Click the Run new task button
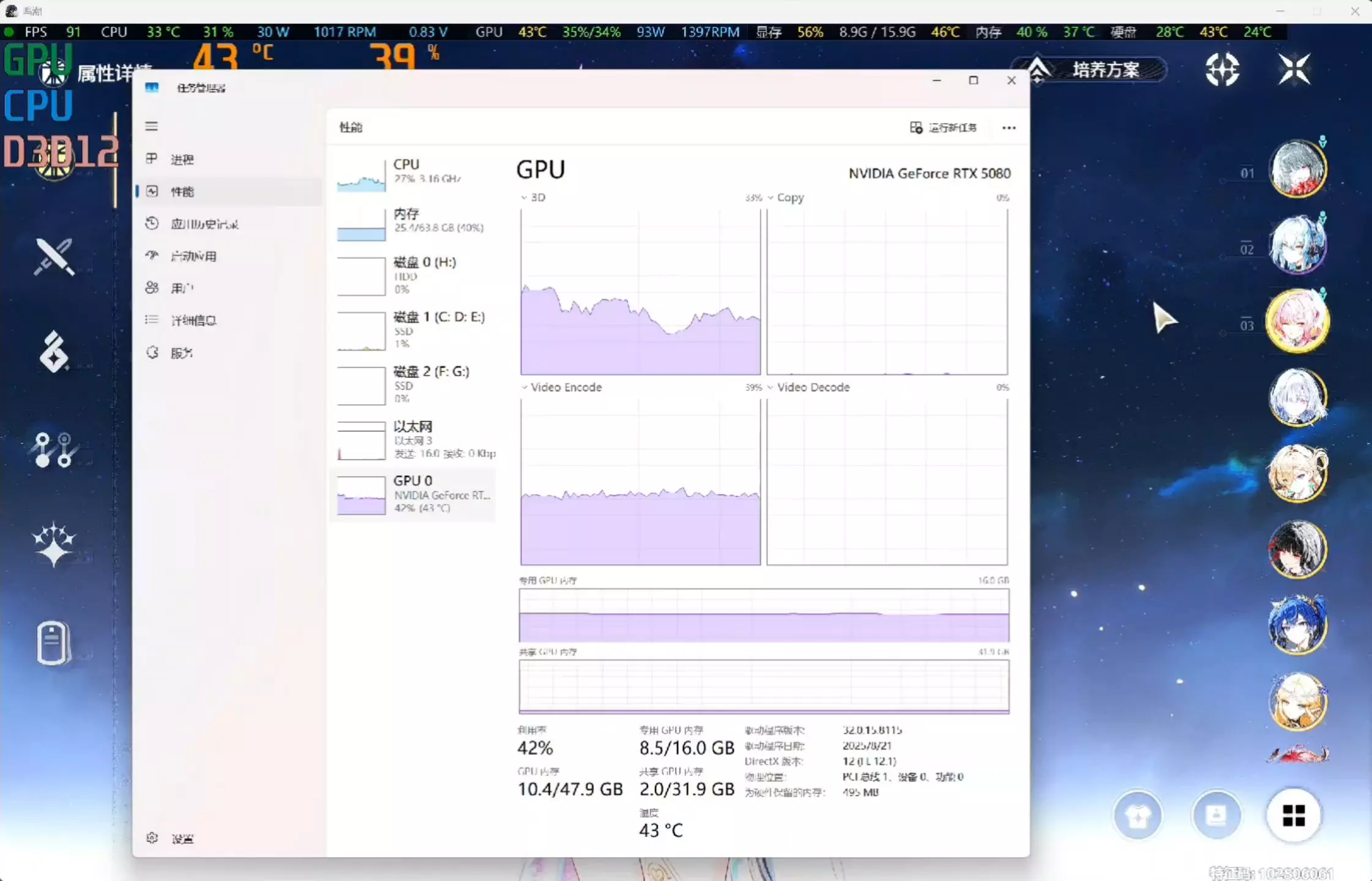 [943, 127]
